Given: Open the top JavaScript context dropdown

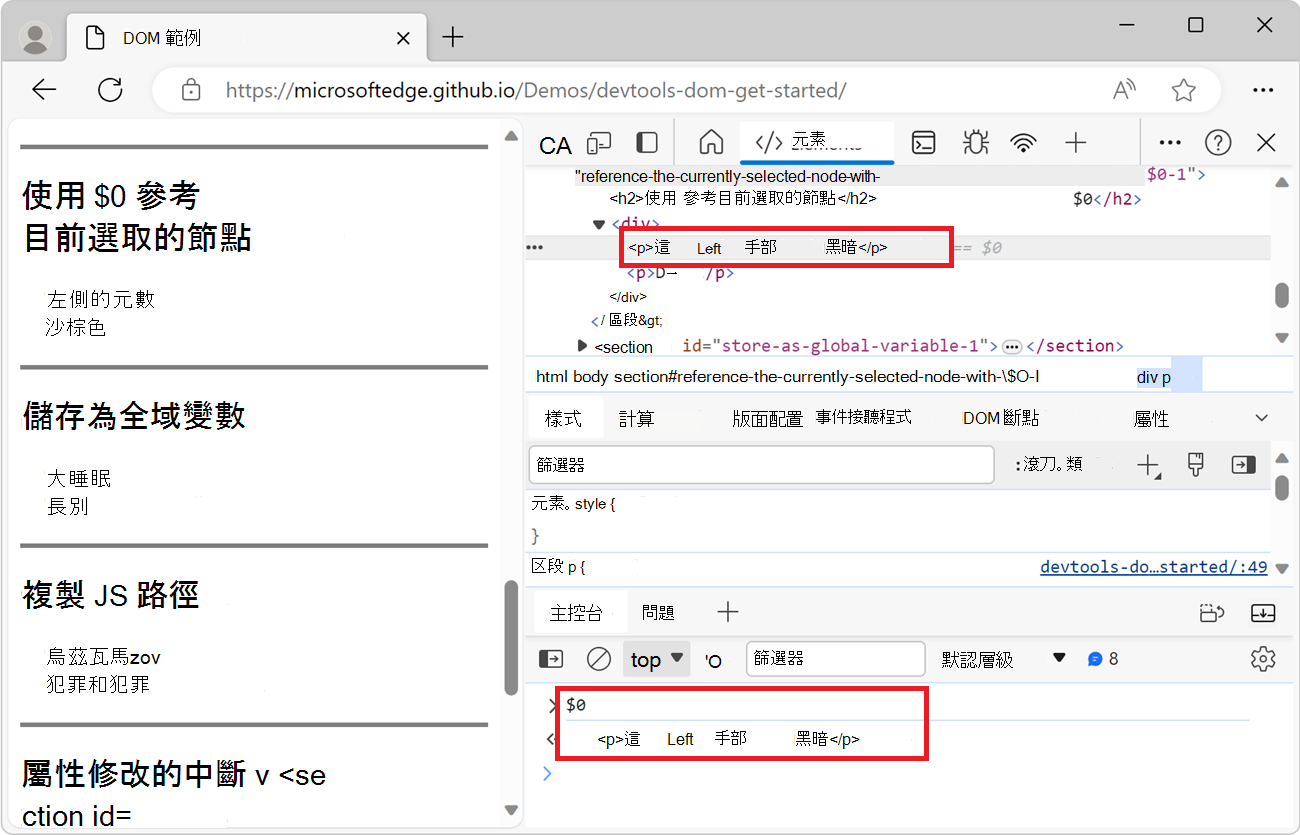Looking at the screenshot, I should point(657,660).
